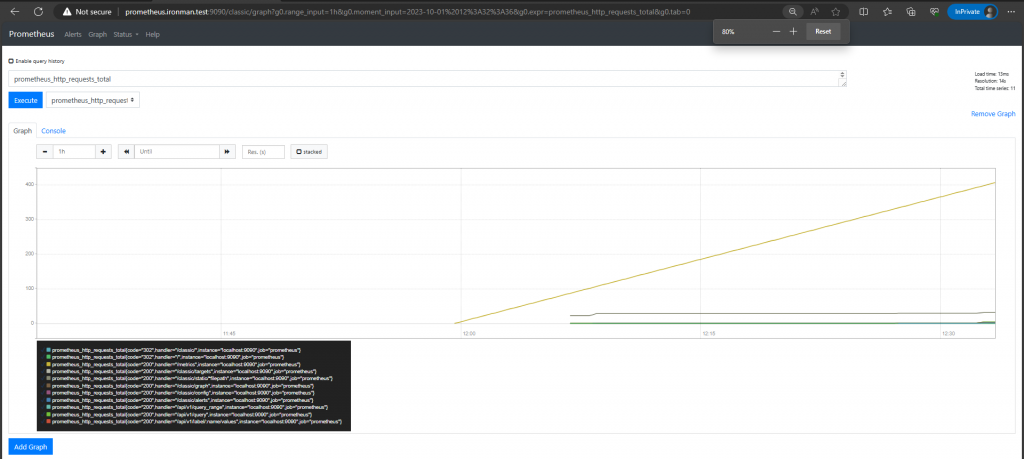Click the 1h range input field

[74, 151]
